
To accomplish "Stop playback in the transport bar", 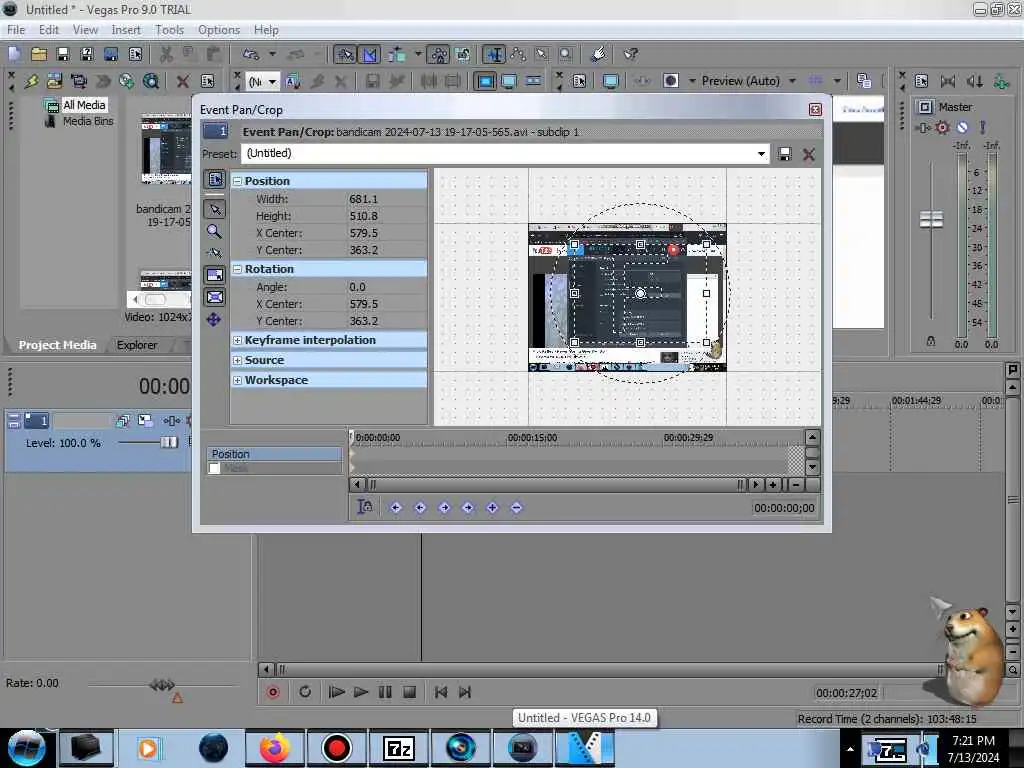I will point(409,692).
